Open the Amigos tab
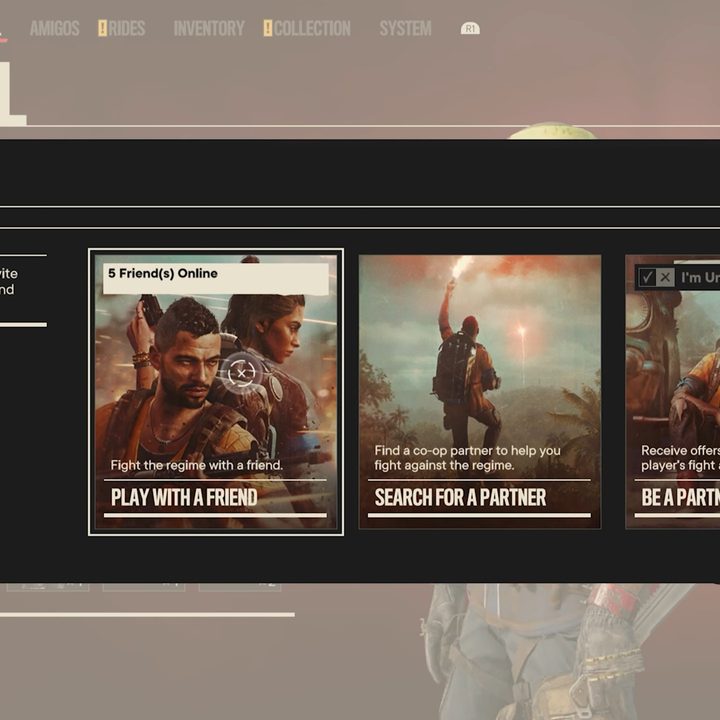The width and height of the screenshot is (720, 720). (x=55, y=28)
